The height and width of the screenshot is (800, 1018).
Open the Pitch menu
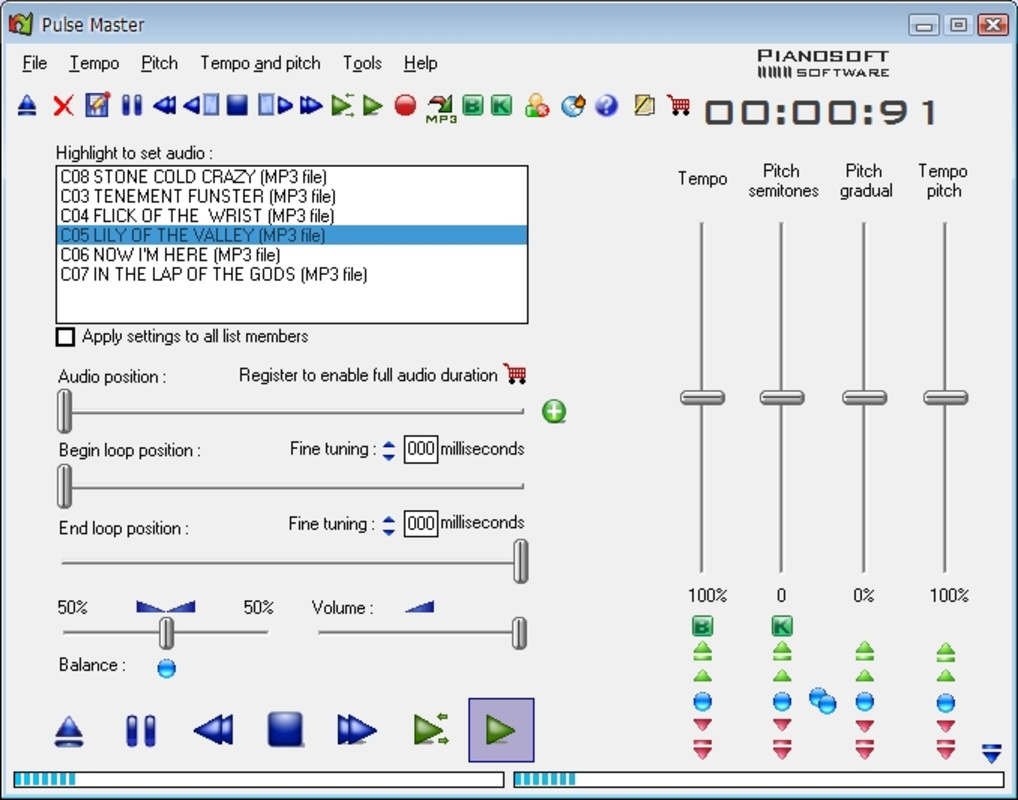coord(159,63)
